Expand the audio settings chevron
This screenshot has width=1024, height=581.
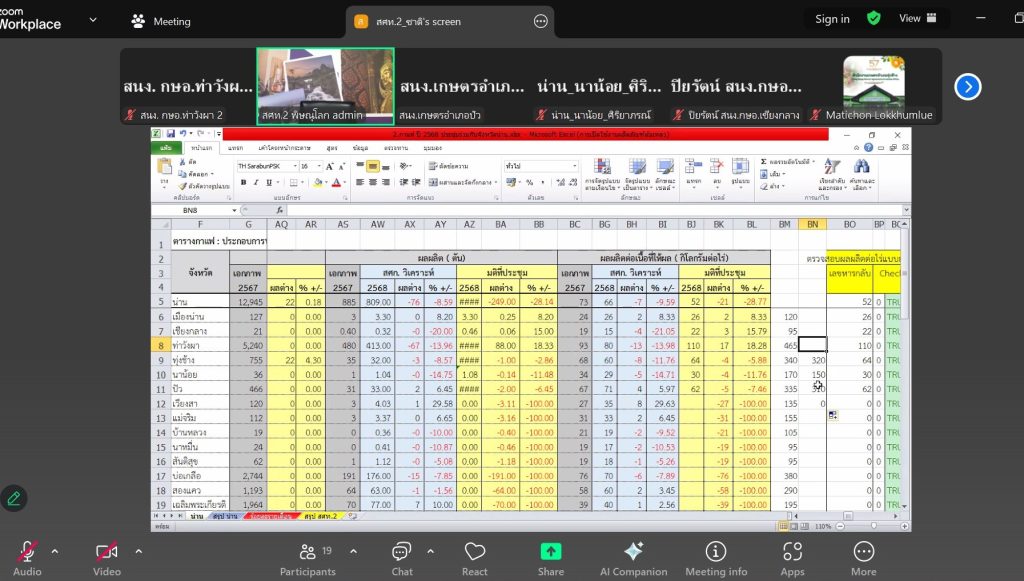point(54,551)
